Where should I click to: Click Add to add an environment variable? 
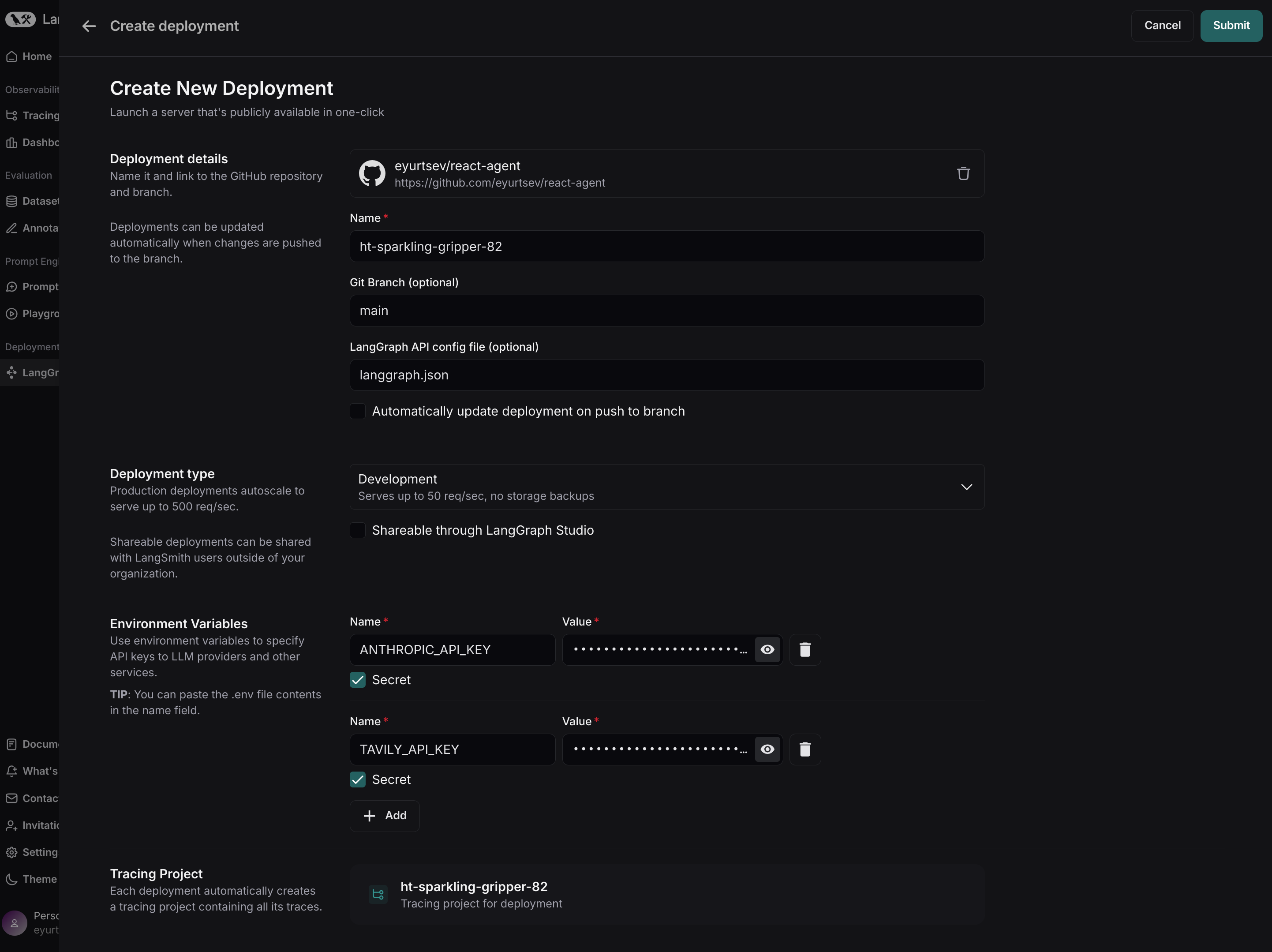point(385,816)
